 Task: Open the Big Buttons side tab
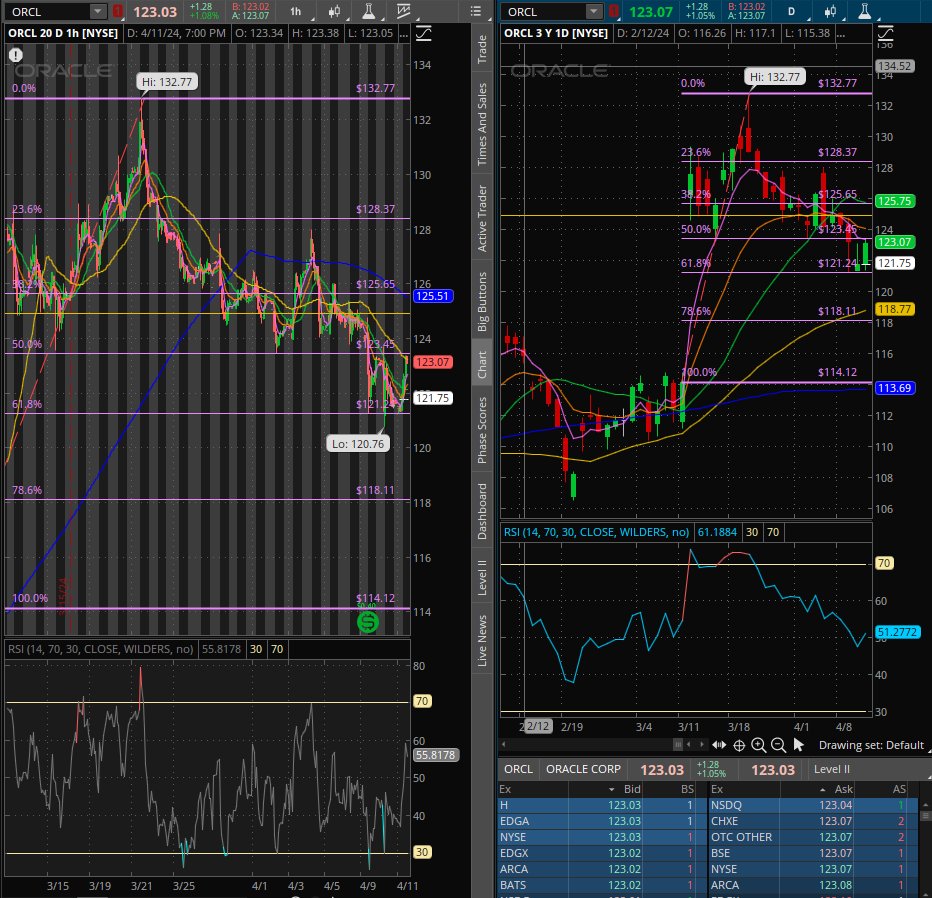[482, 301]
